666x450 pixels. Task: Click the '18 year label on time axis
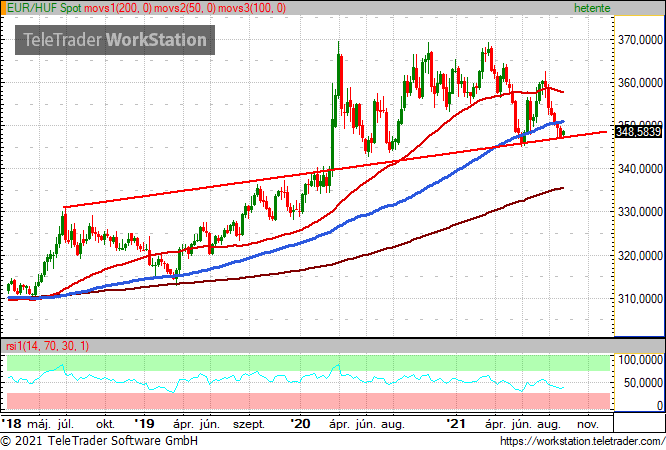11,424
